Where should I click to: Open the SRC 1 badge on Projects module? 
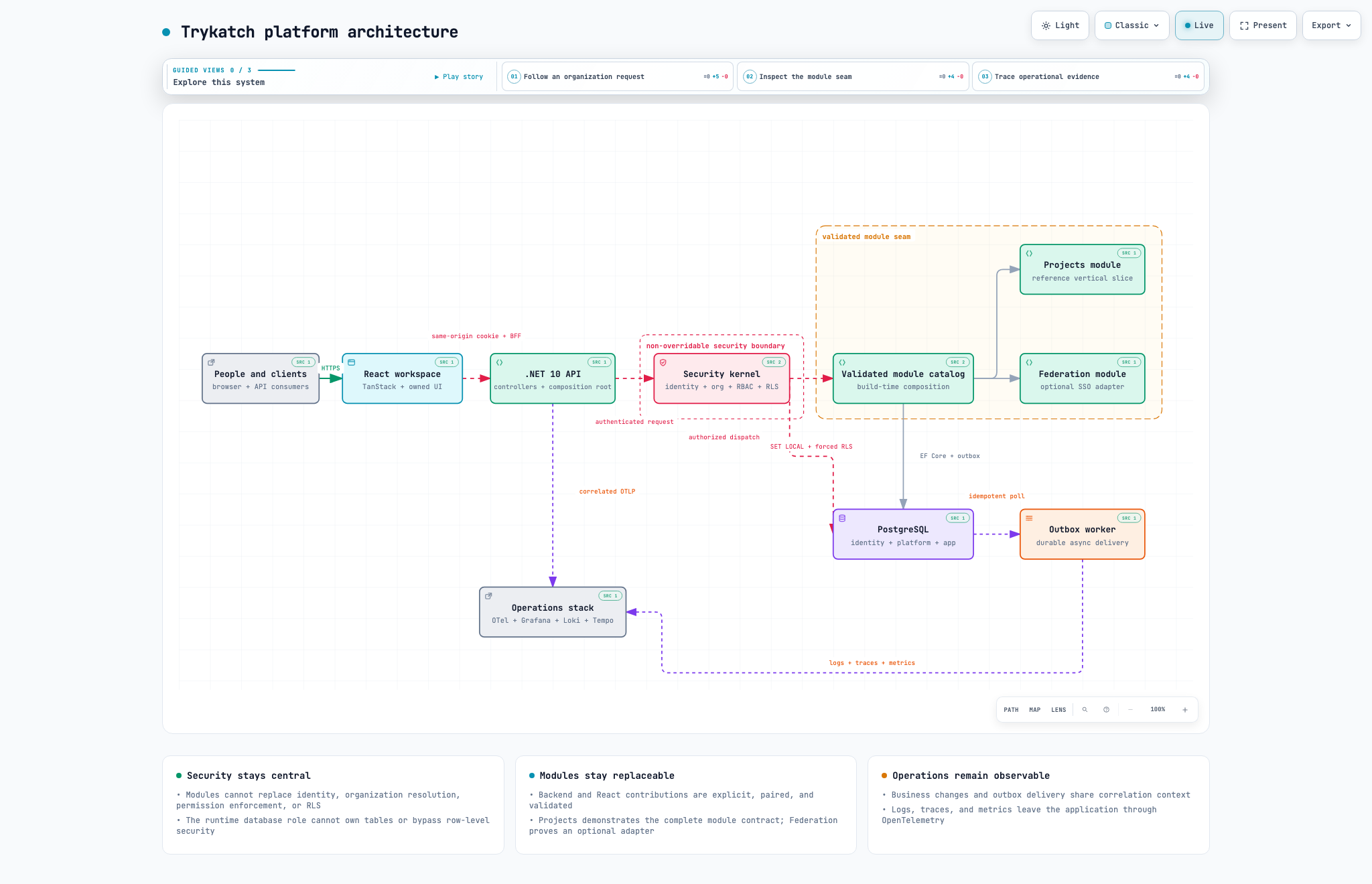pos(1129,253)
